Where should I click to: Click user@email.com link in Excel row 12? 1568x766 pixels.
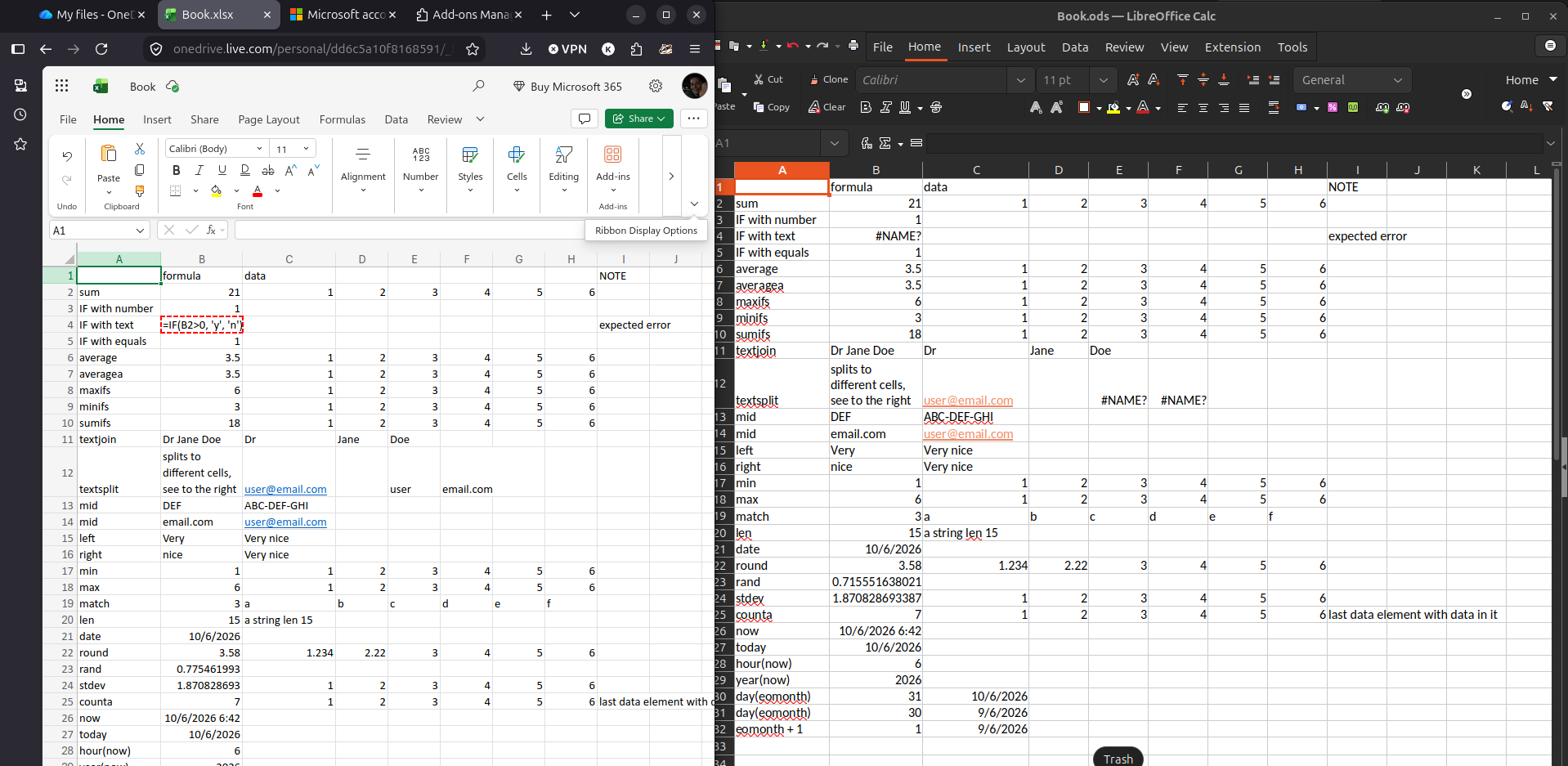(x=285, y=489)
